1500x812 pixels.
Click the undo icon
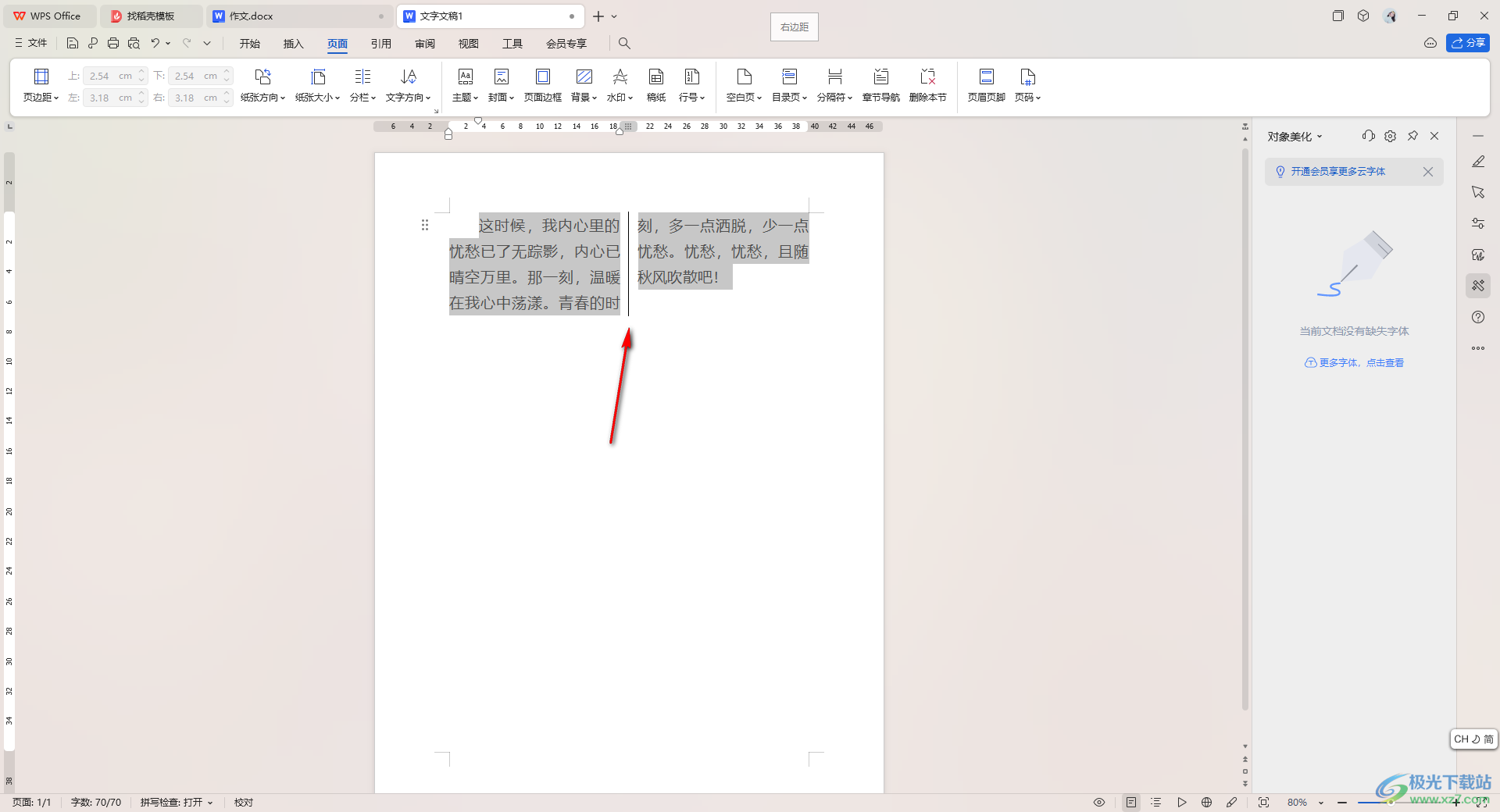[155, 43]
